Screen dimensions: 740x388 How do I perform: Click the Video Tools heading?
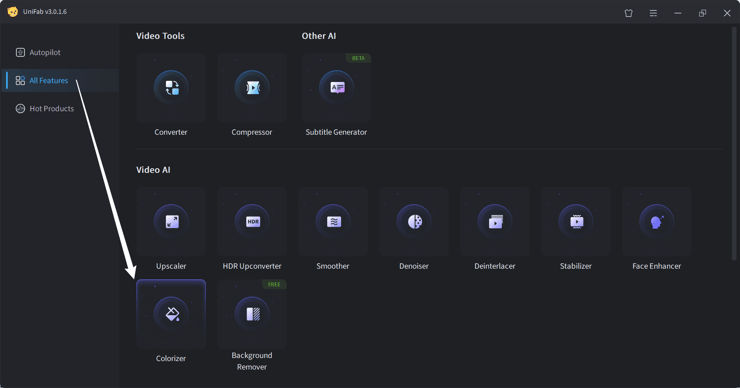point(160,36)
